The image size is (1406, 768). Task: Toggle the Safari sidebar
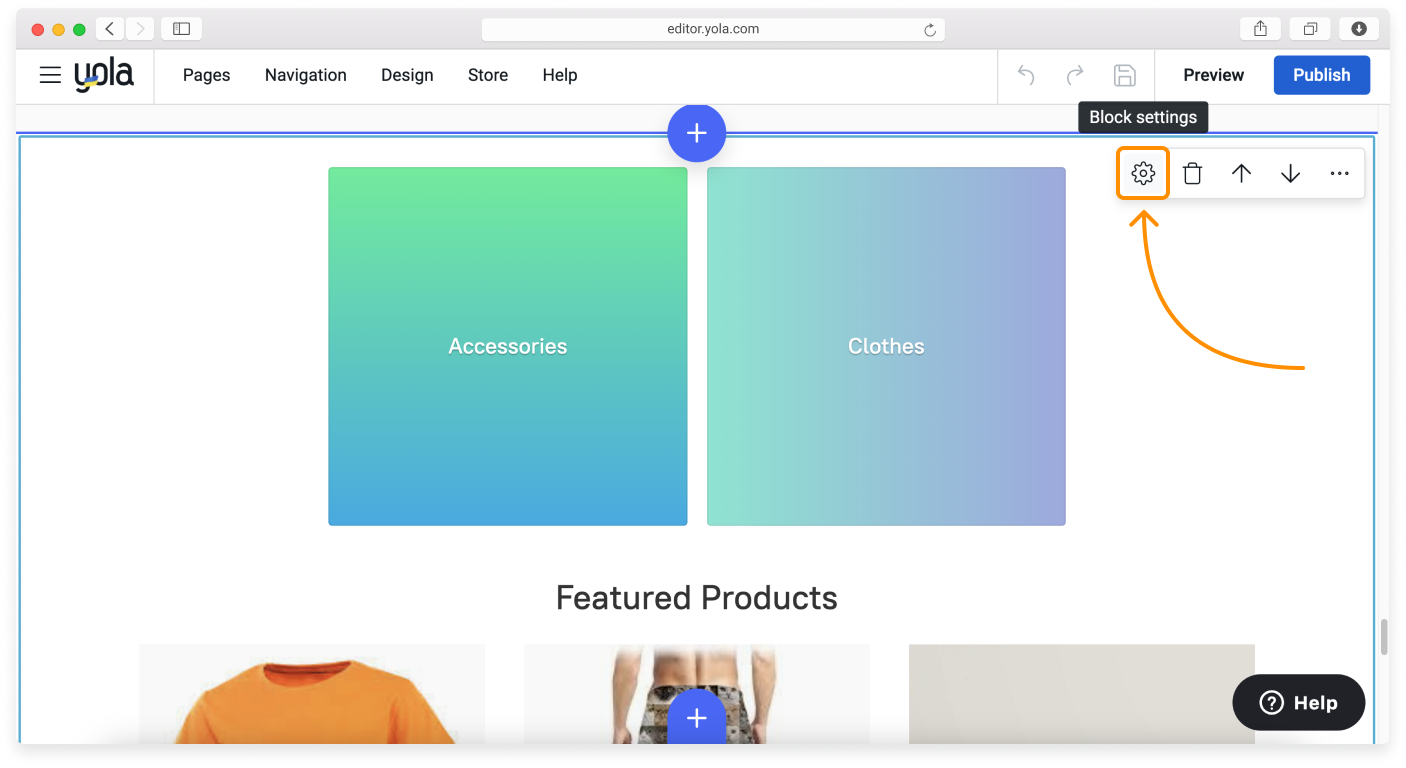tap(181, 29)
